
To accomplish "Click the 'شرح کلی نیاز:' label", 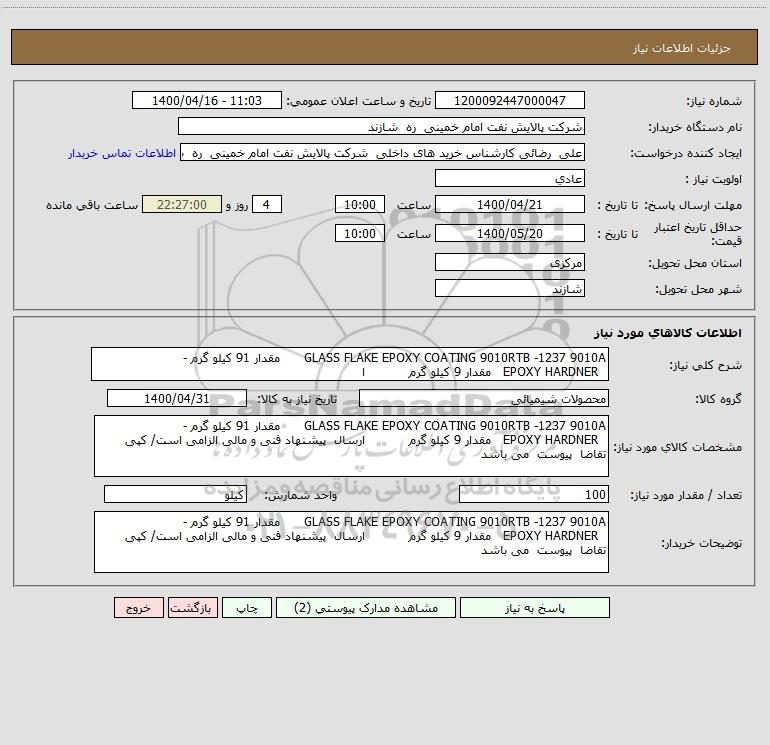I will click(x=706, y=365).
